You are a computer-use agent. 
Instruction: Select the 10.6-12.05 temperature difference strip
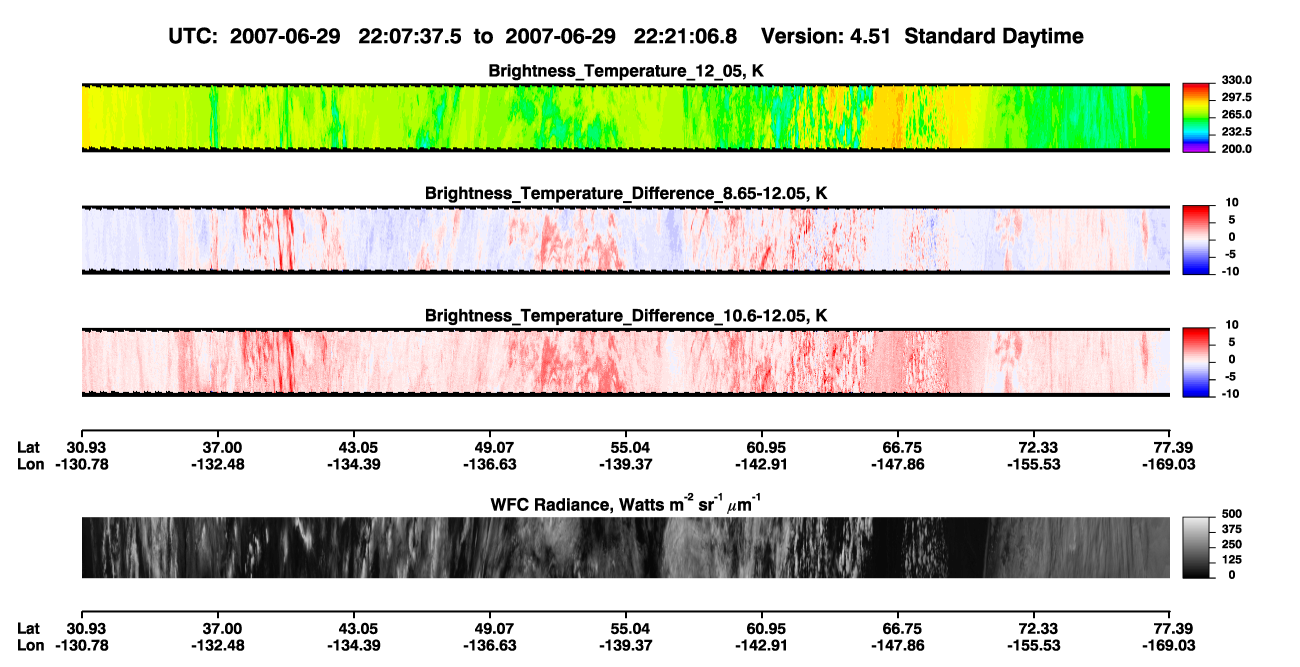coord(625,362)
